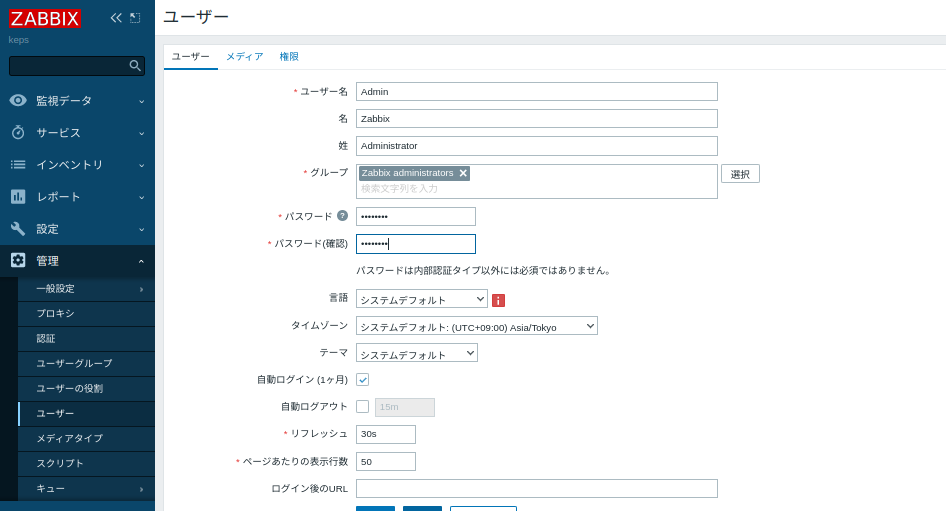Click the ZABBIX logo

pyautogui.click(x=45, y=18)
